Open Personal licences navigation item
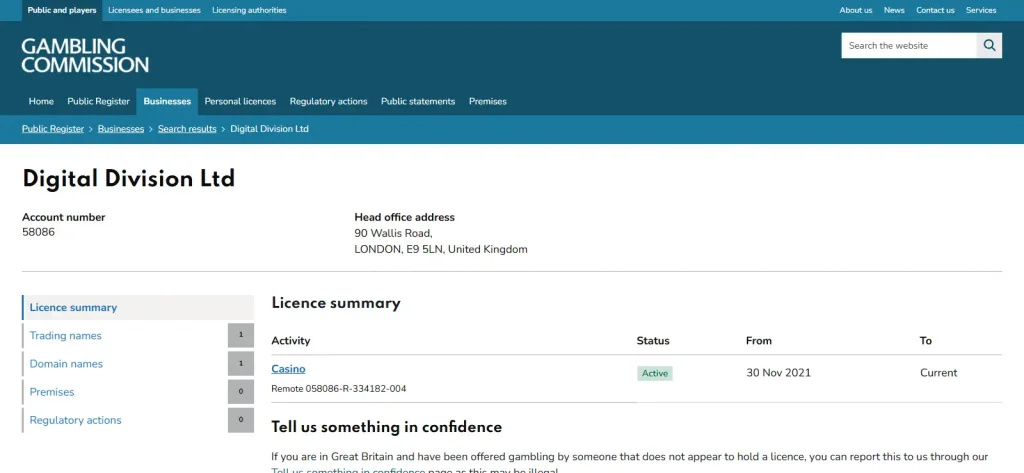Viewport: 1024px width, 473px height. [240, 101]
